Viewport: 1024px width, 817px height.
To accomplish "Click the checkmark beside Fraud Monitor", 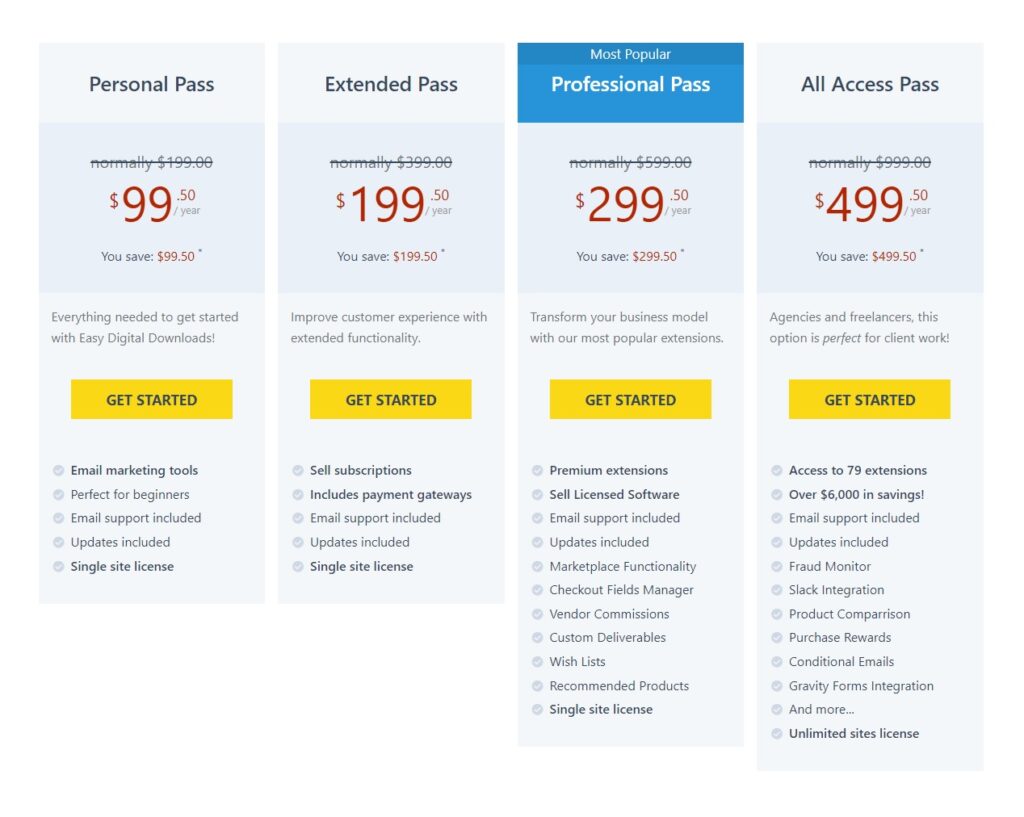I will pos(777,566).
